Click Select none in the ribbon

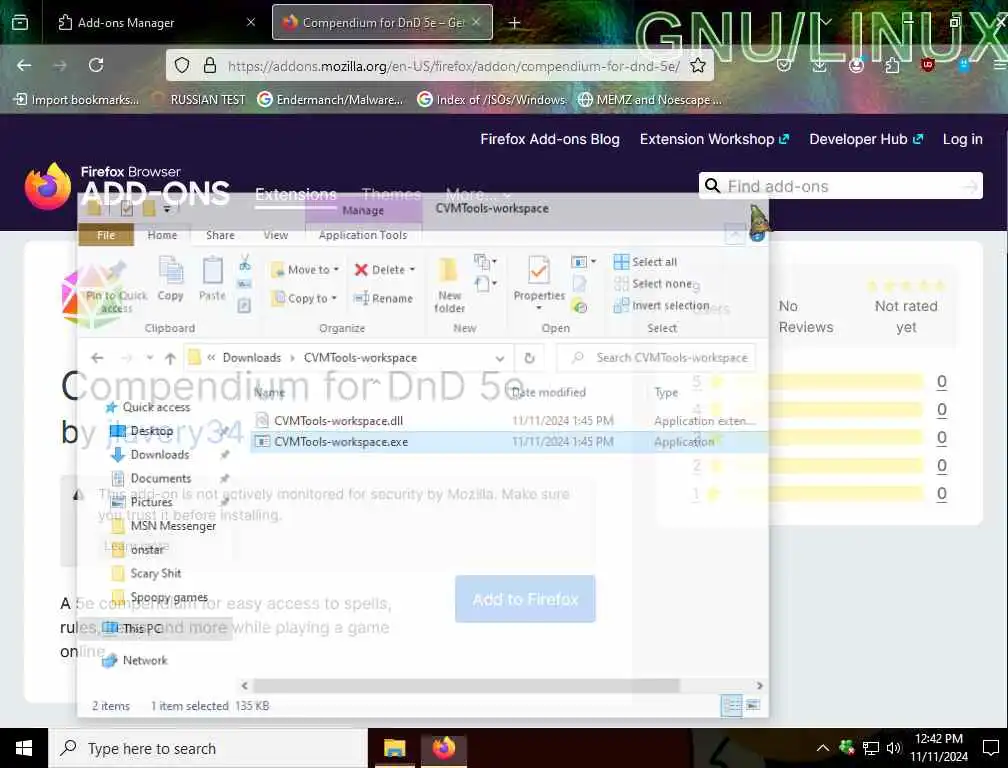tap(653, 283)
